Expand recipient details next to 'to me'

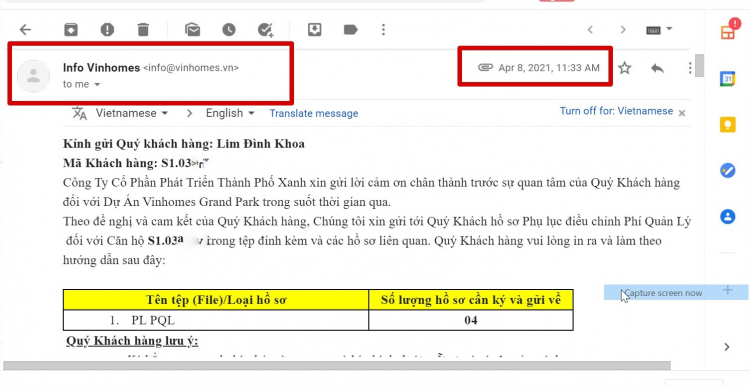97,85
